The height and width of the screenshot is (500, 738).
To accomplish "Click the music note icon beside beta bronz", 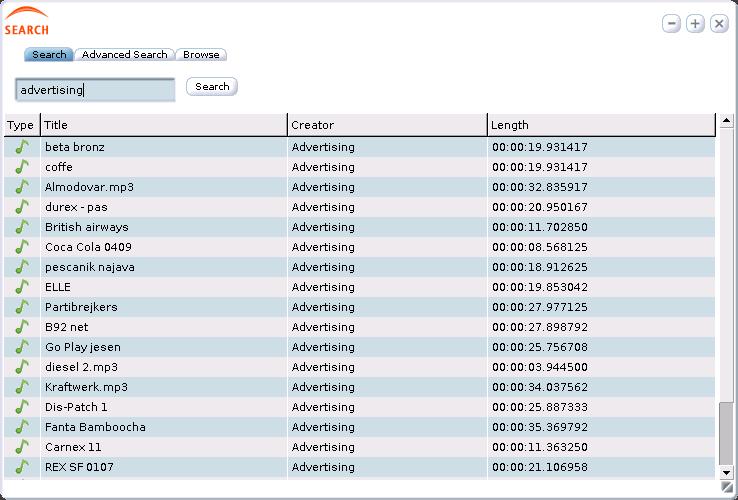I will (22, 147).
